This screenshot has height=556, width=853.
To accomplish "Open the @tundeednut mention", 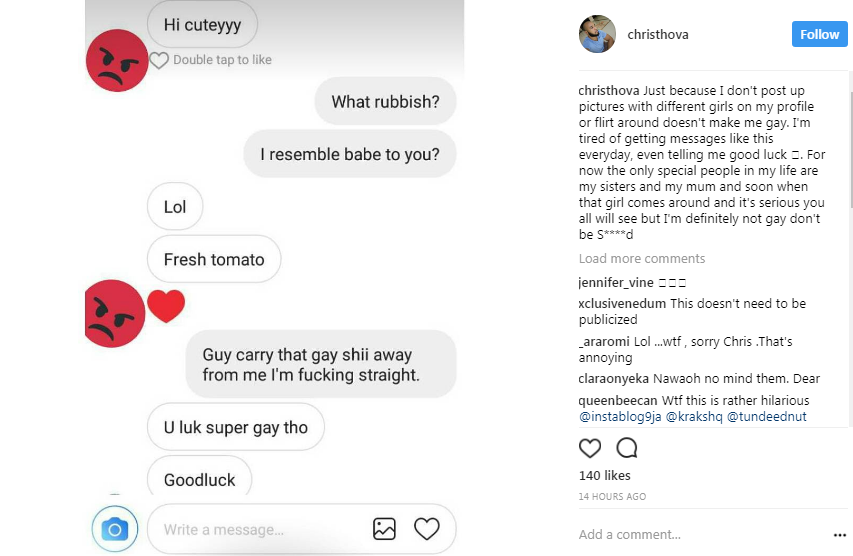I will [x=767, y=416].
